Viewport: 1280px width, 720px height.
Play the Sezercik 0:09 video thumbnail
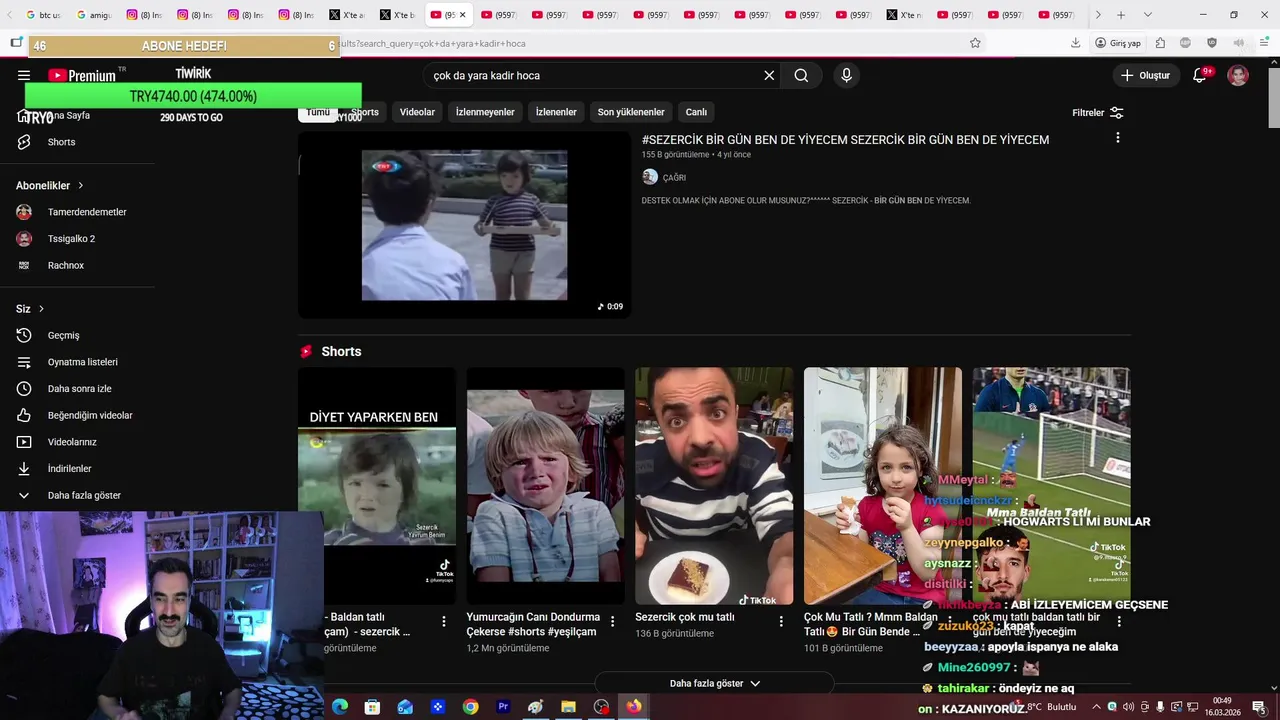click(x=464, y=225)
